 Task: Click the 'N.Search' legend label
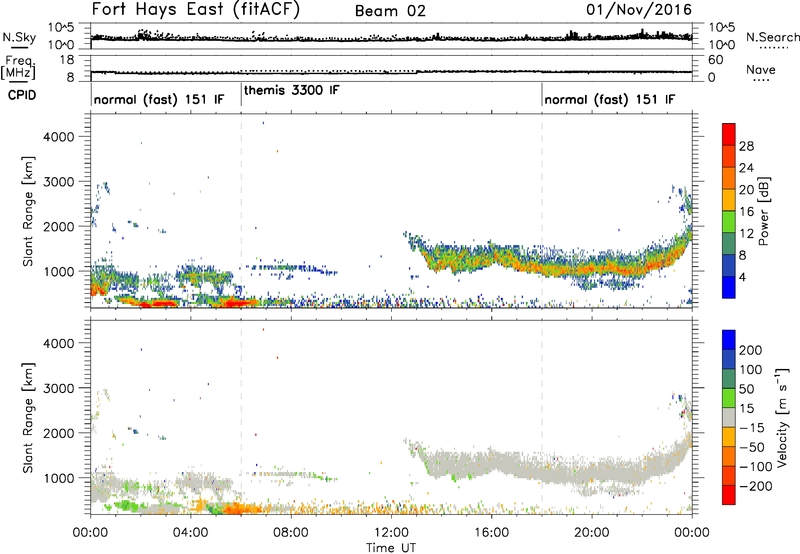click(x=772, y=37)
